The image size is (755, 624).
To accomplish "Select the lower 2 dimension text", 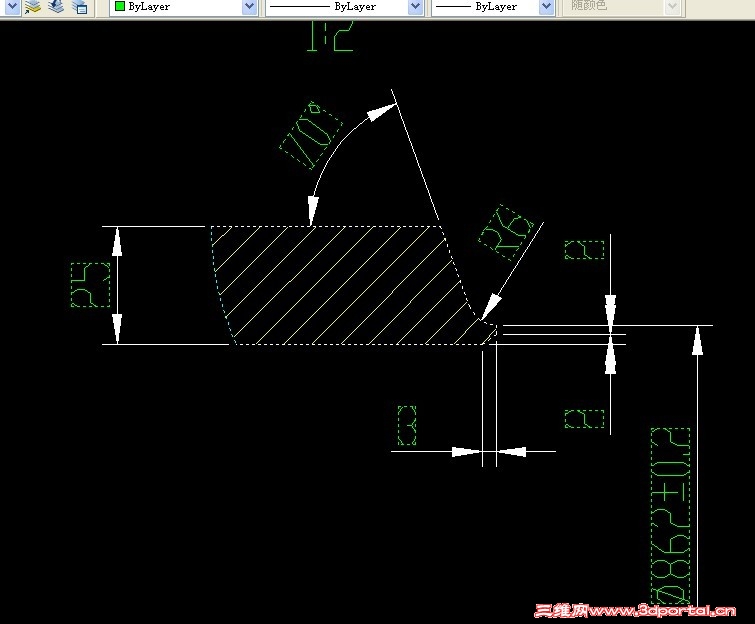I will coord(584,419).
